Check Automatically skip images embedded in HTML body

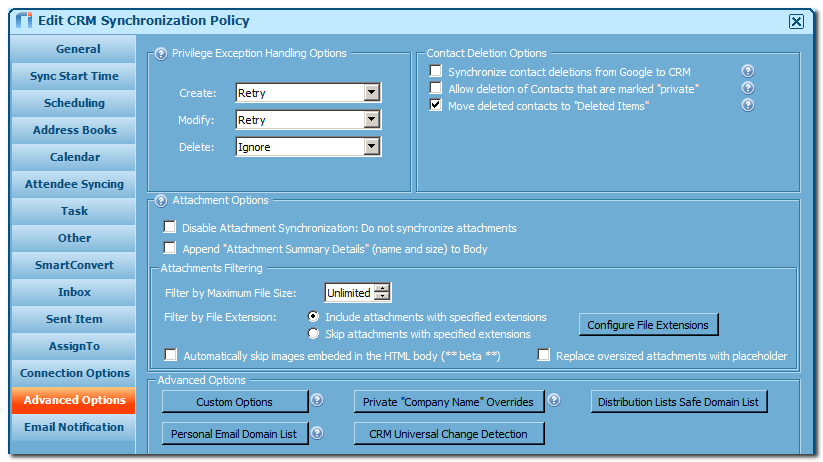click(171, 355)
